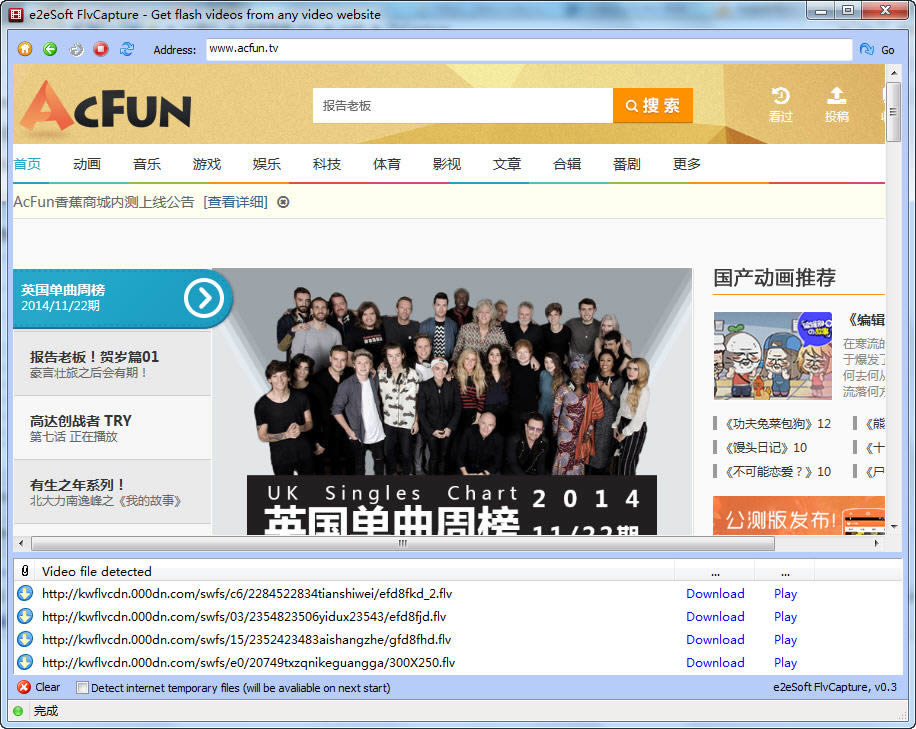Download the efd8fjd.flv video

(715, 616)
